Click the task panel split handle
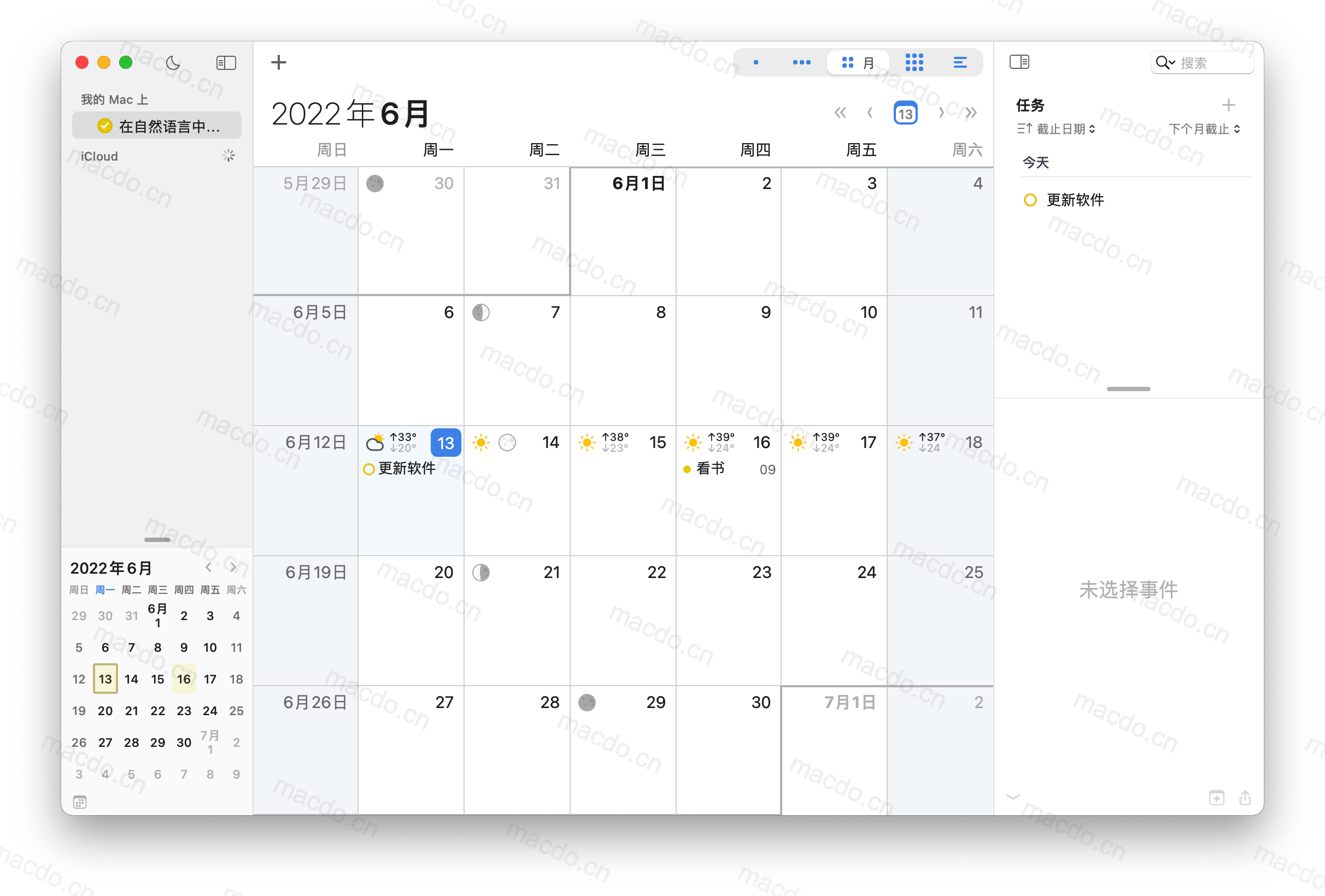Viewport: 1325px width, 896px height. pyautogui.click(x=1128, y=389)
